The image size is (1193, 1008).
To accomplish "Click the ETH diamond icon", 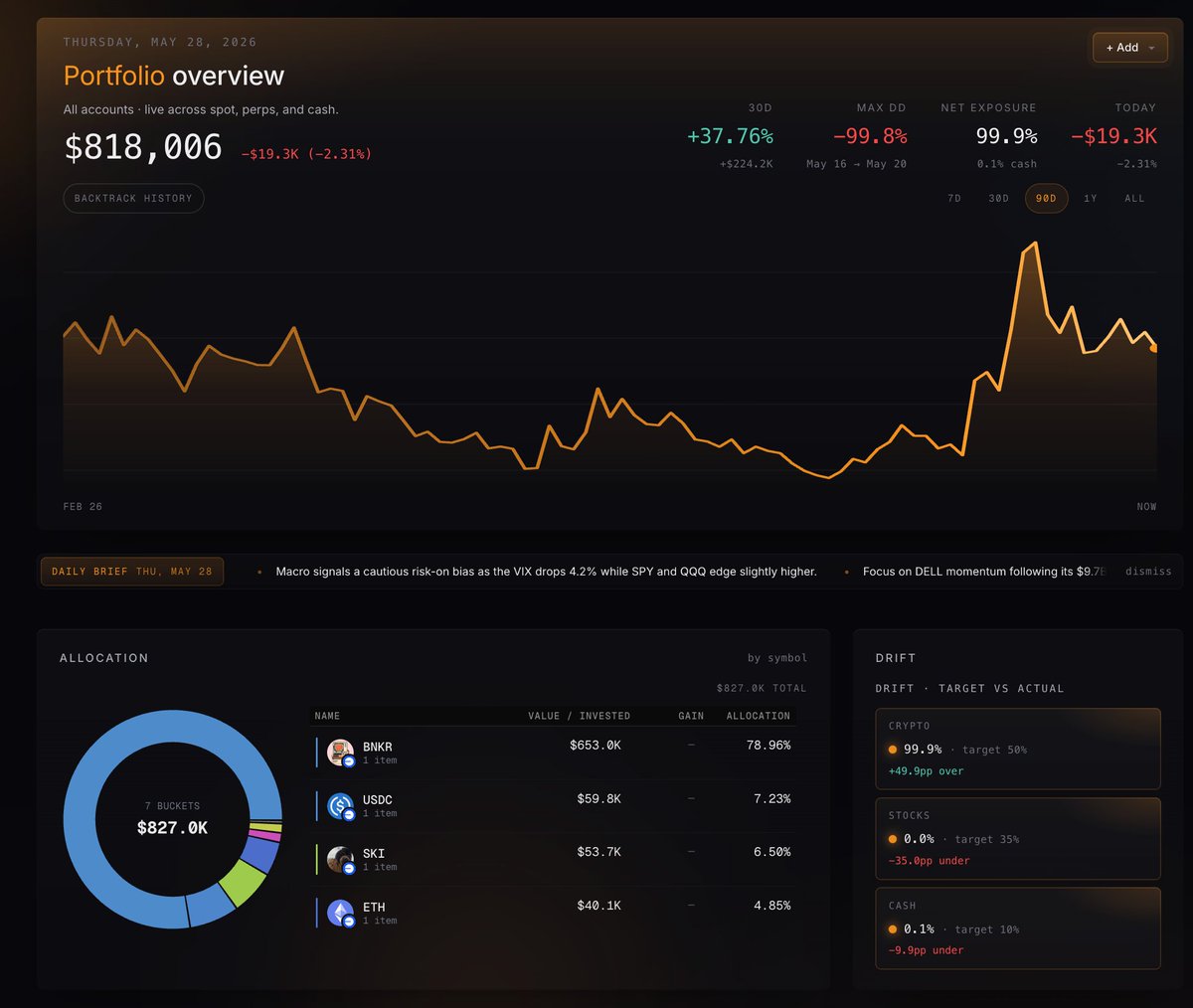I will [x=340, y=913].
